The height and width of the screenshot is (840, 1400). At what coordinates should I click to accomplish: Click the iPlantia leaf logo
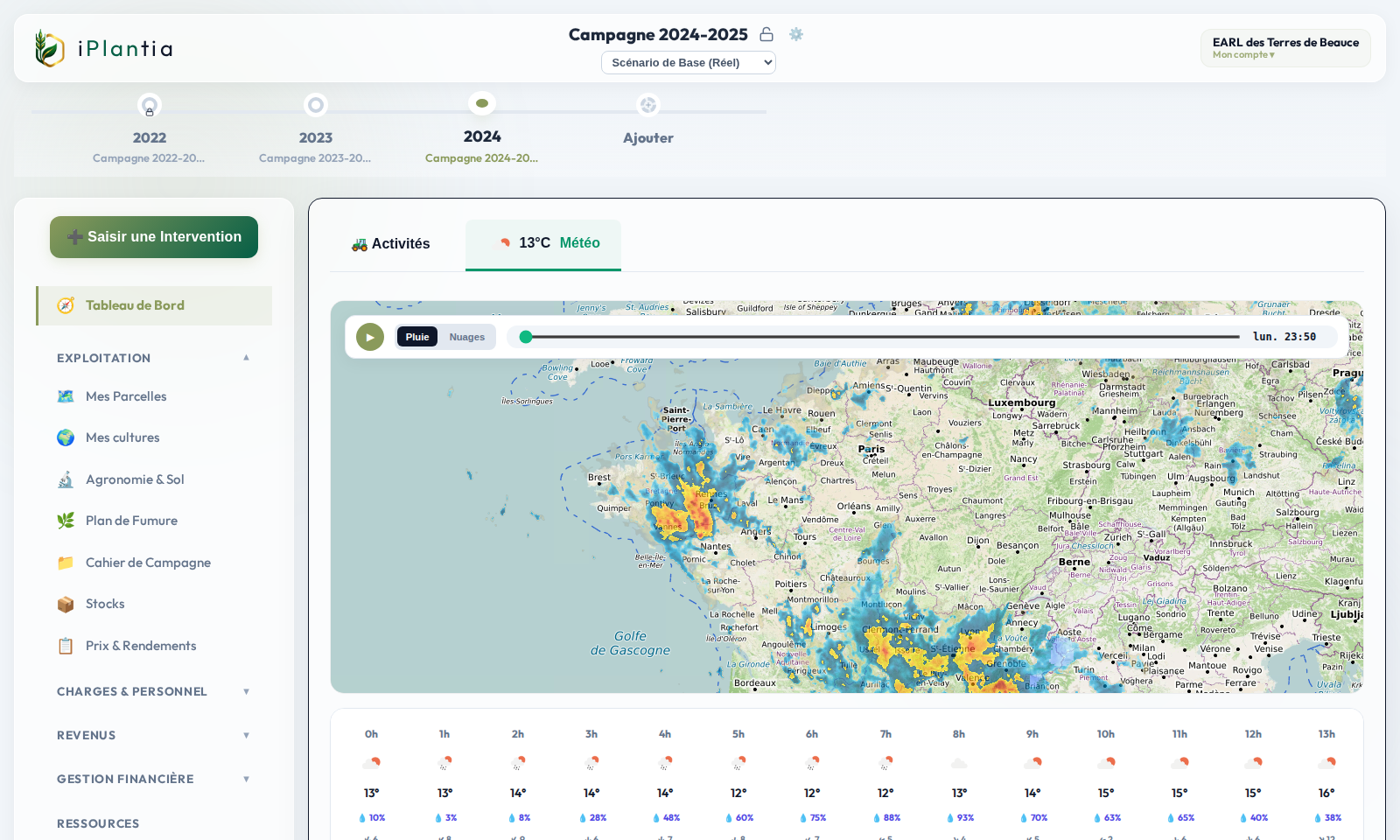49,48
